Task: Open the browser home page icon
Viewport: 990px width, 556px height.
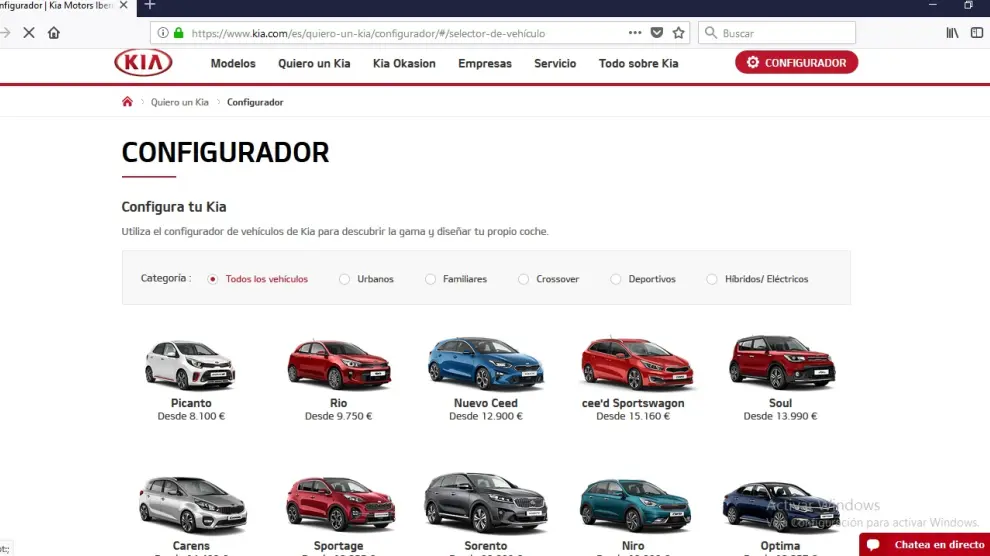Action: click(54, 33)
